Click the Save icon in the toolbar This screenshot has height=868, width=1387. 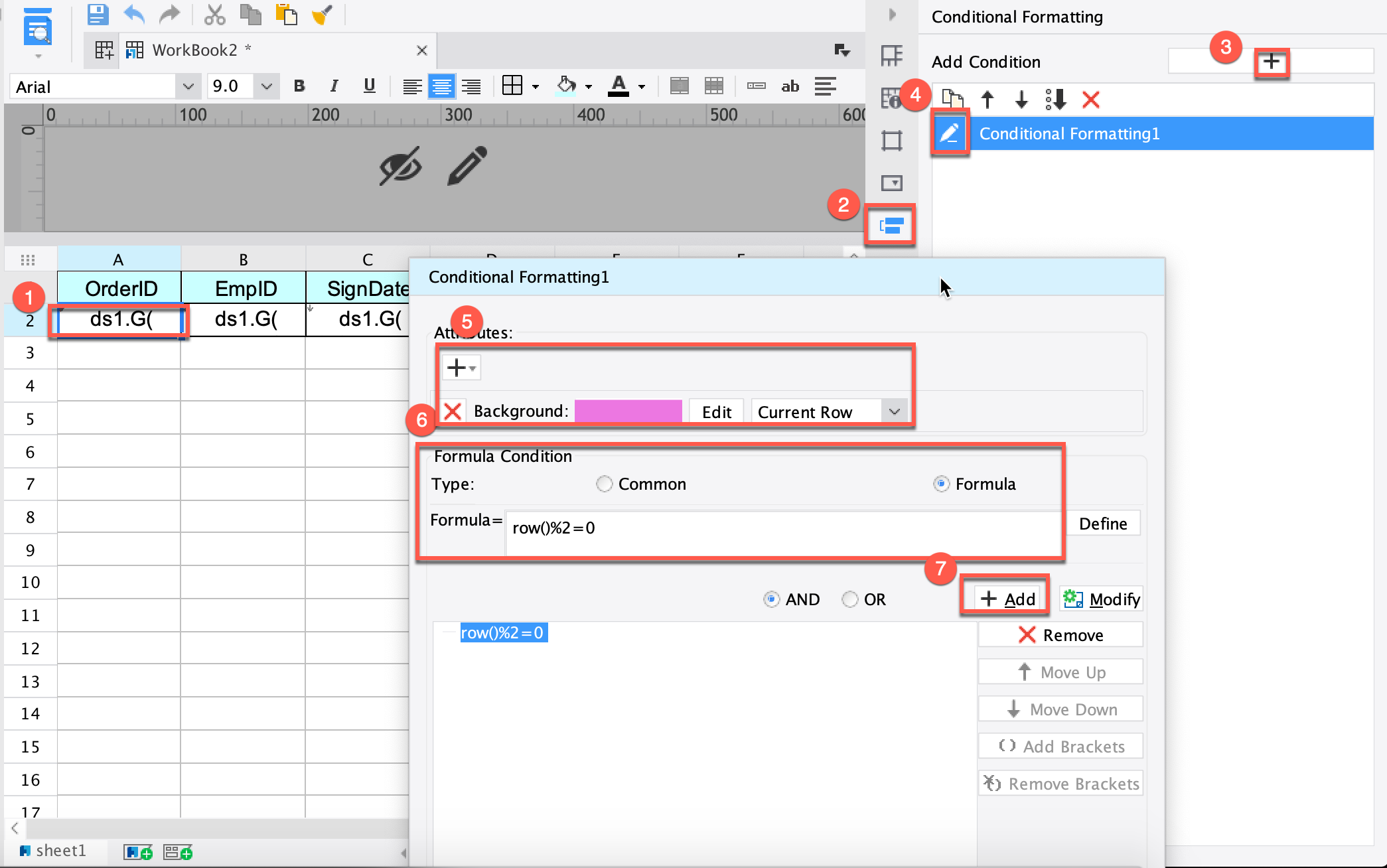click(98, 14)
